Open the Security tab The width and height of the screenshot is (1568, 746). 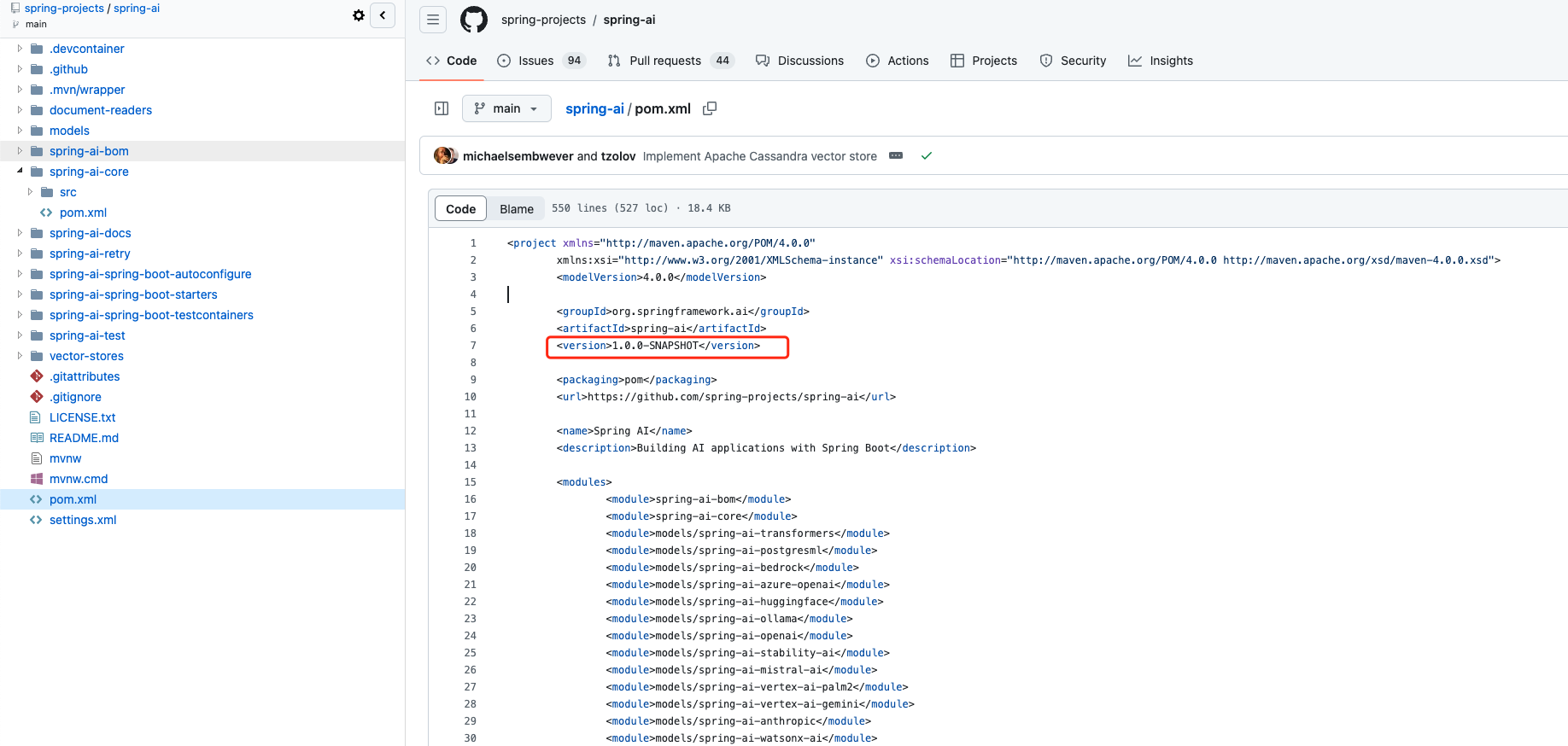click(x=1073, y=61)
